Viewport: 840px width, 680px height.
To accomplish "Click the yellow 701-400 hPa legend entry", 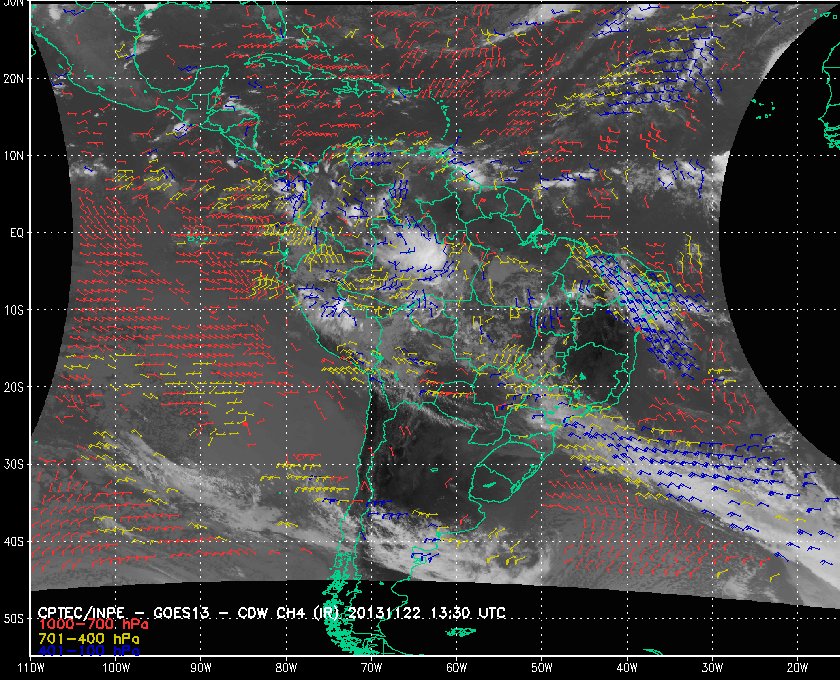I will 89,639.
